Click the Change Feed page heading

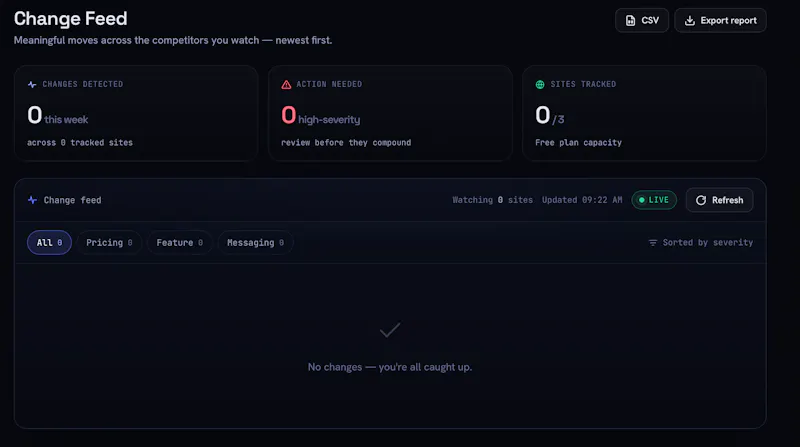(x=70, y=18)
